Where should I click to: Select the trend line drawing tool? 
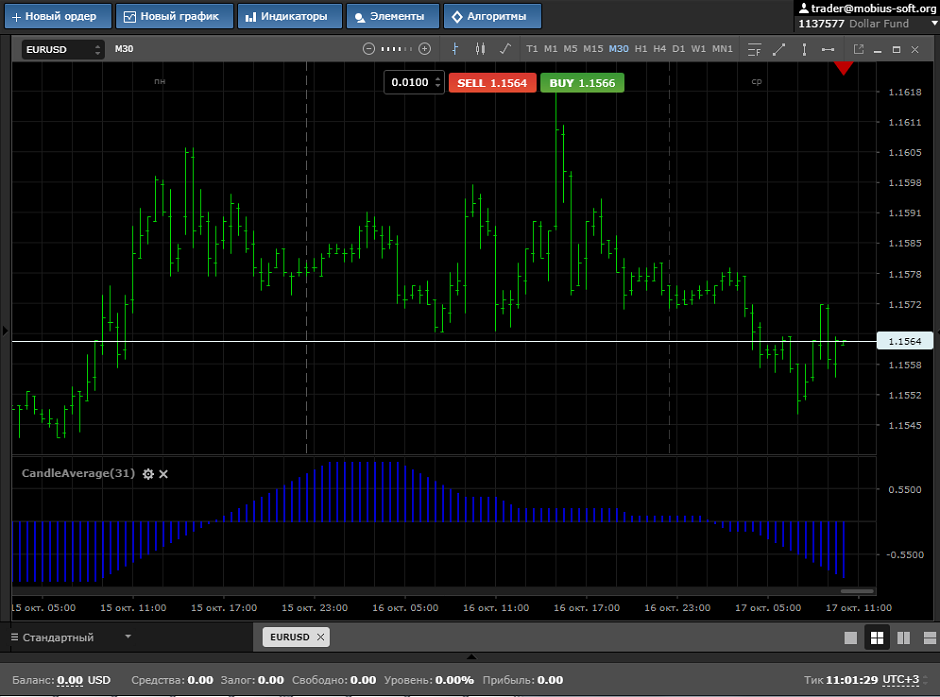pyautogui.click(x=779, y=50)
